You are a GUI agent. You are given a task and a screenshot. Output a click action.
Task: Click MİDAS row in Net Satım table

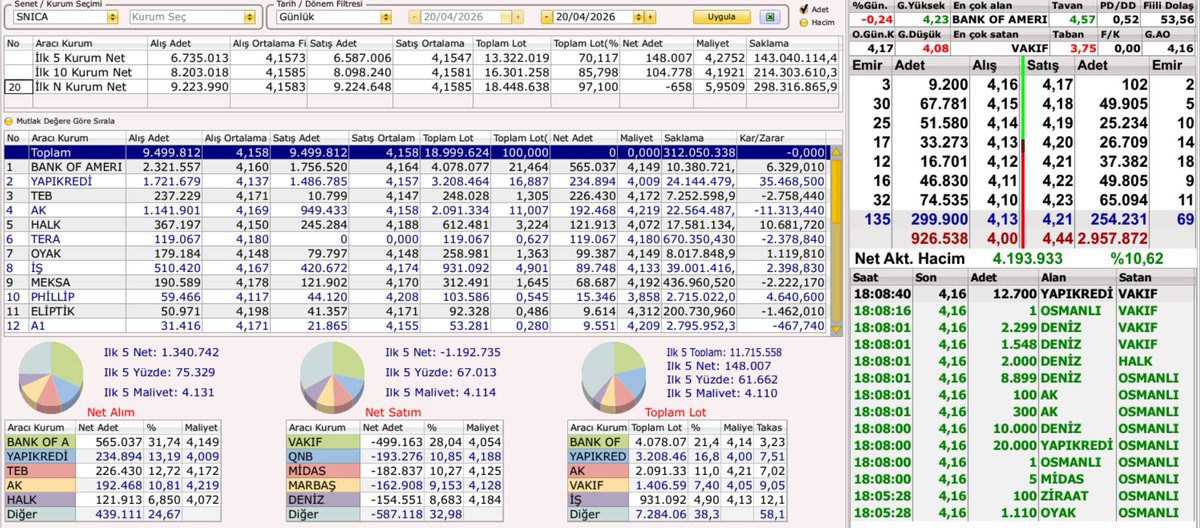coord(393,470)
